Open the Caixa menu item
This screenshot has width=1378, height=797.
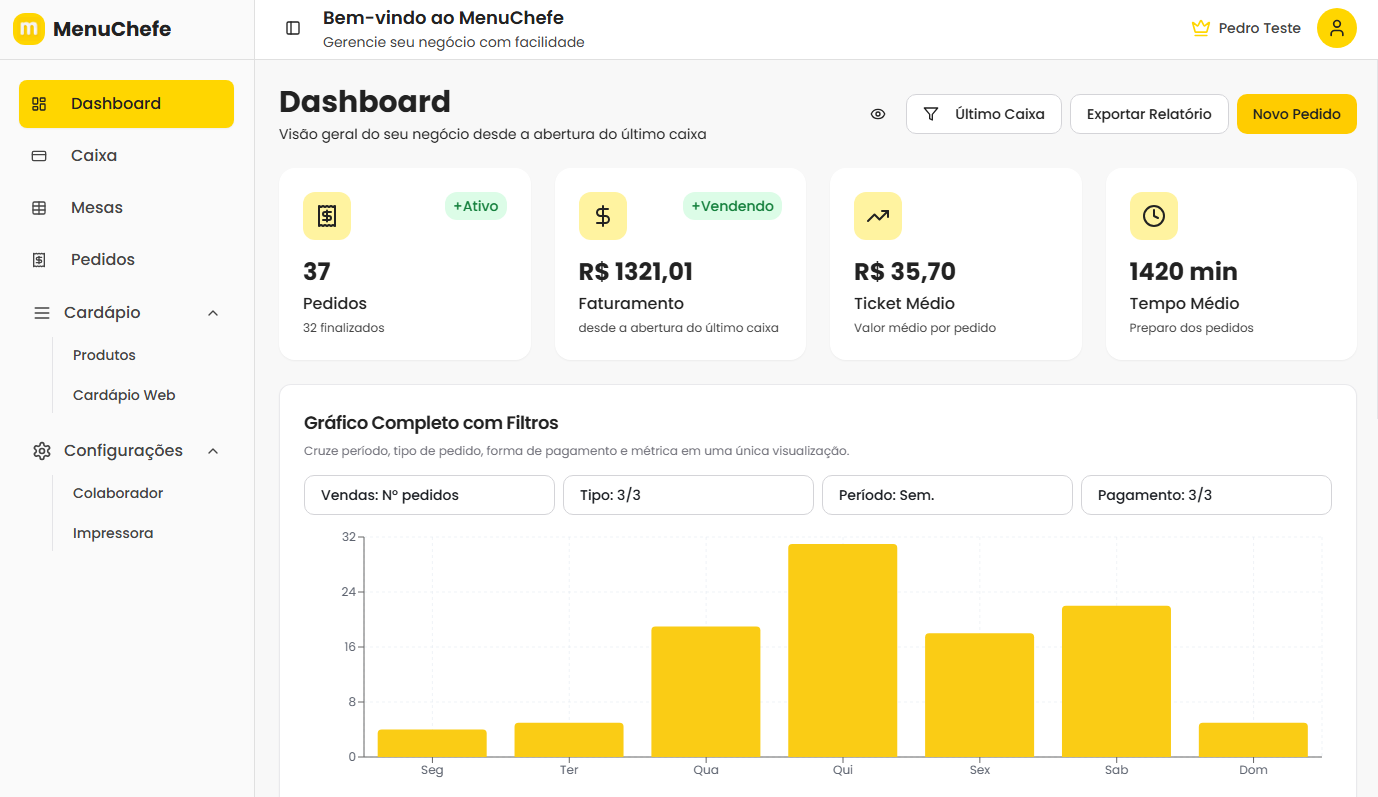126,156
